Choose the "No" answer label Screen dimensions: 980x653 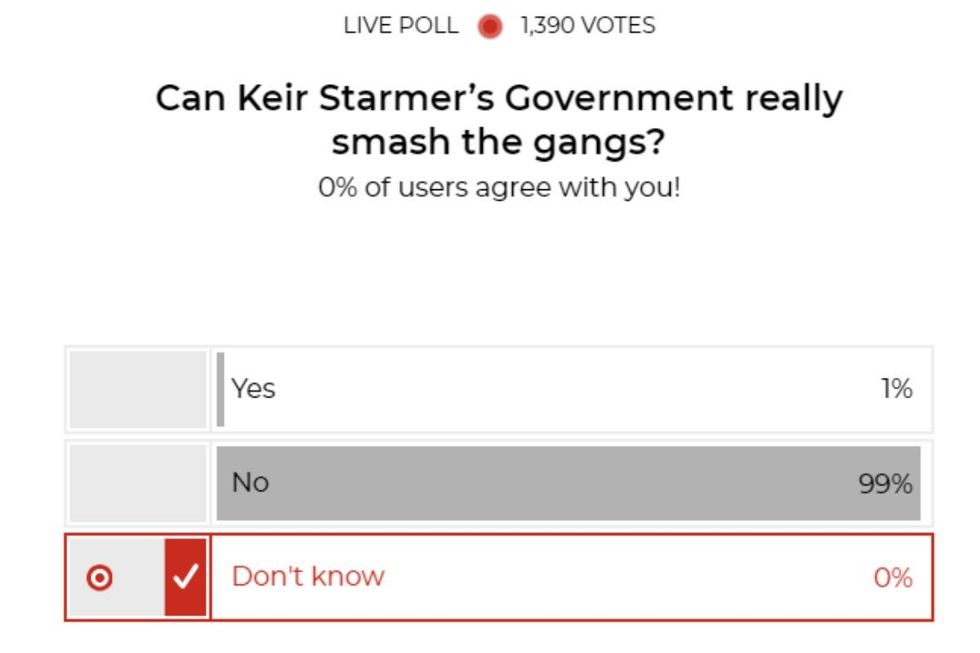(250, 482)
